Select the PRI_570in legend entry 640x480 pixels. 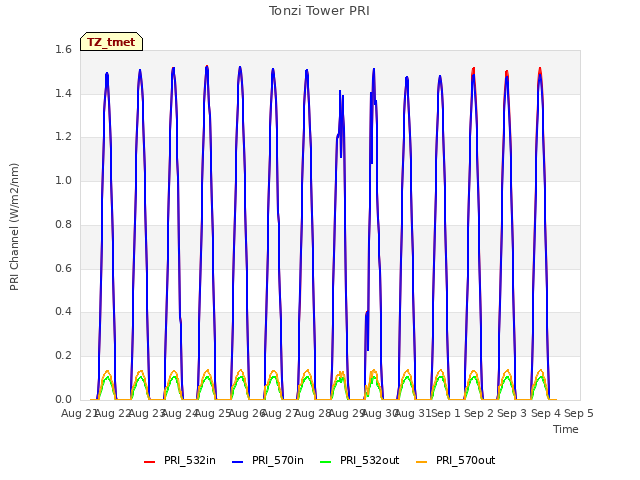point(268,460)
